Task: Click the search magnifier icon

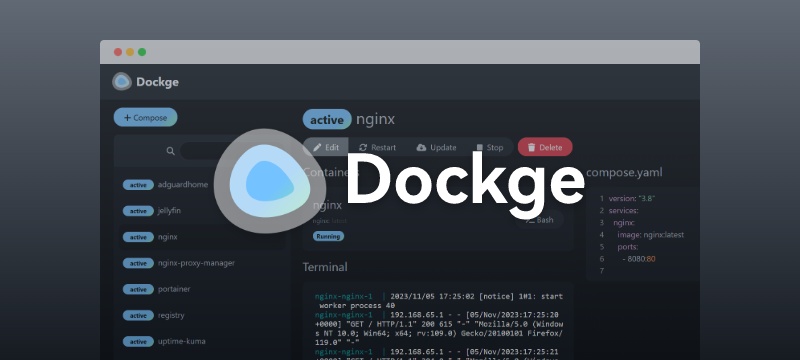Action: click(x=170, y=151)
